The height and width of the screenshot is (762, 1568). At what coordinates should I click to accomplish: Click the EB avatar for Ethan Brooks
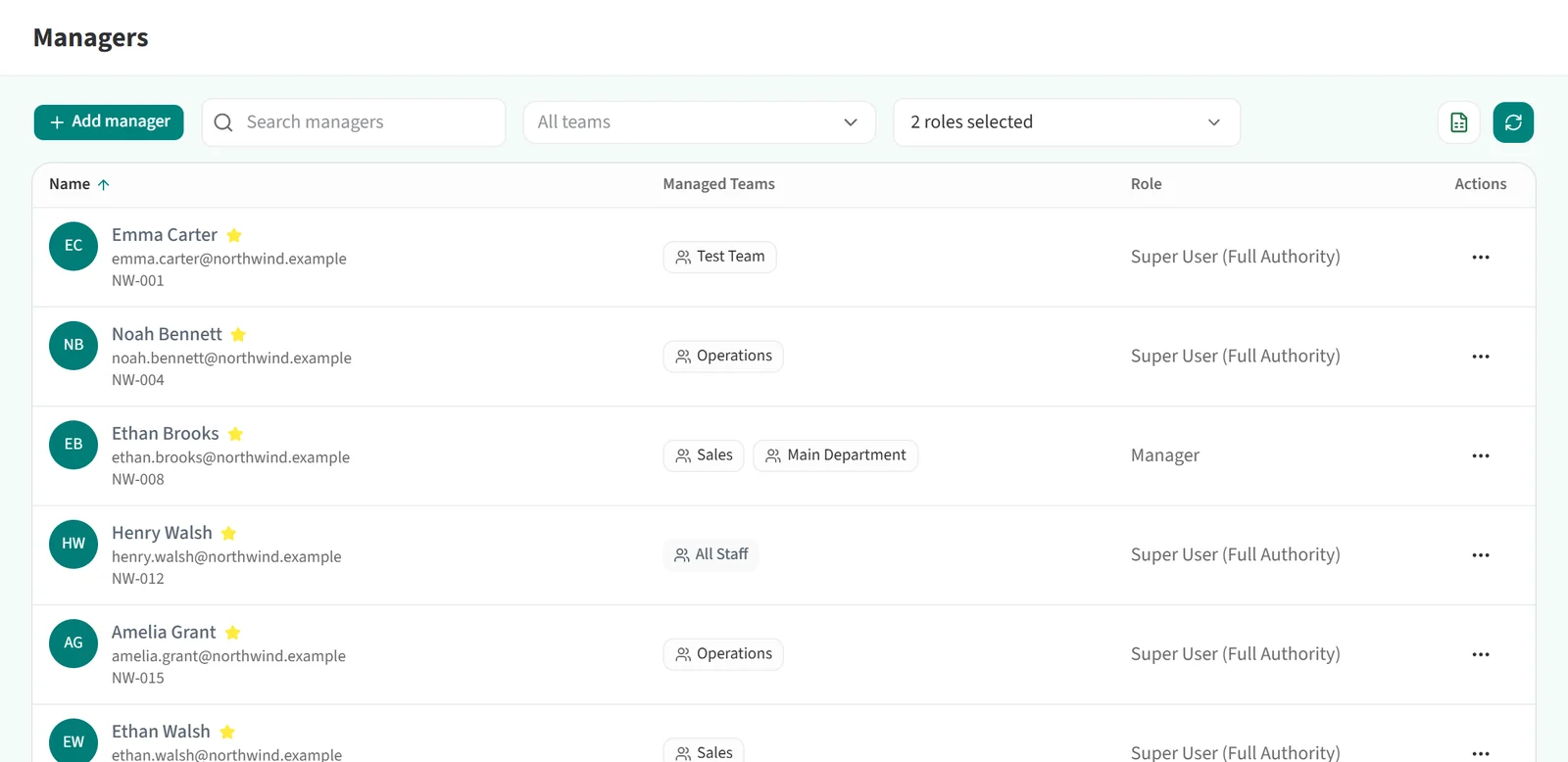point(73,445)
